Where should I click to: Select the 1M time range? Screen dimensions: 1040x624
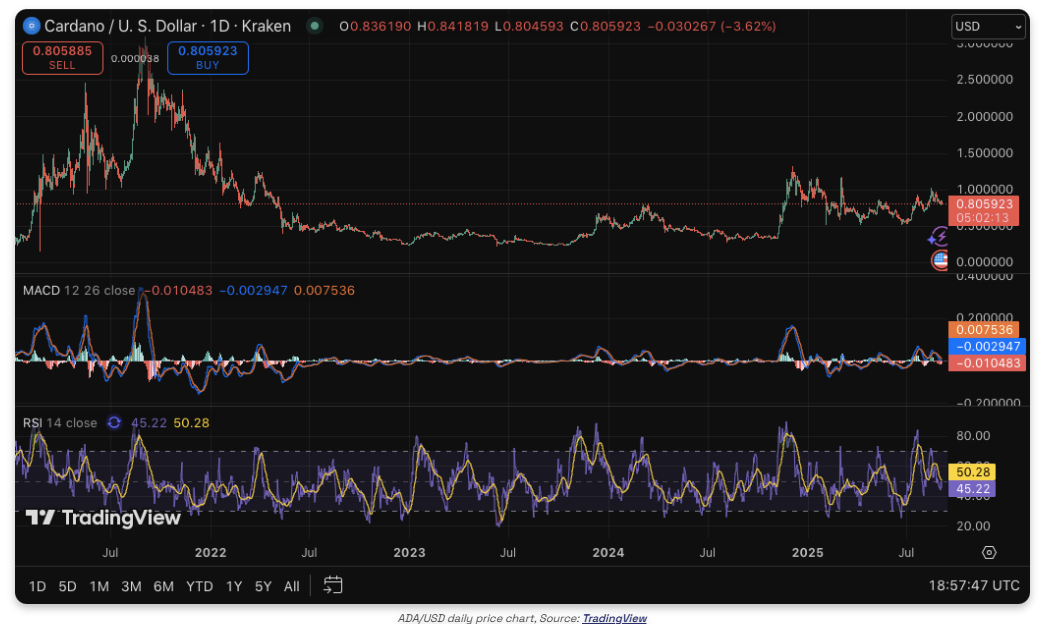point(99,586)
